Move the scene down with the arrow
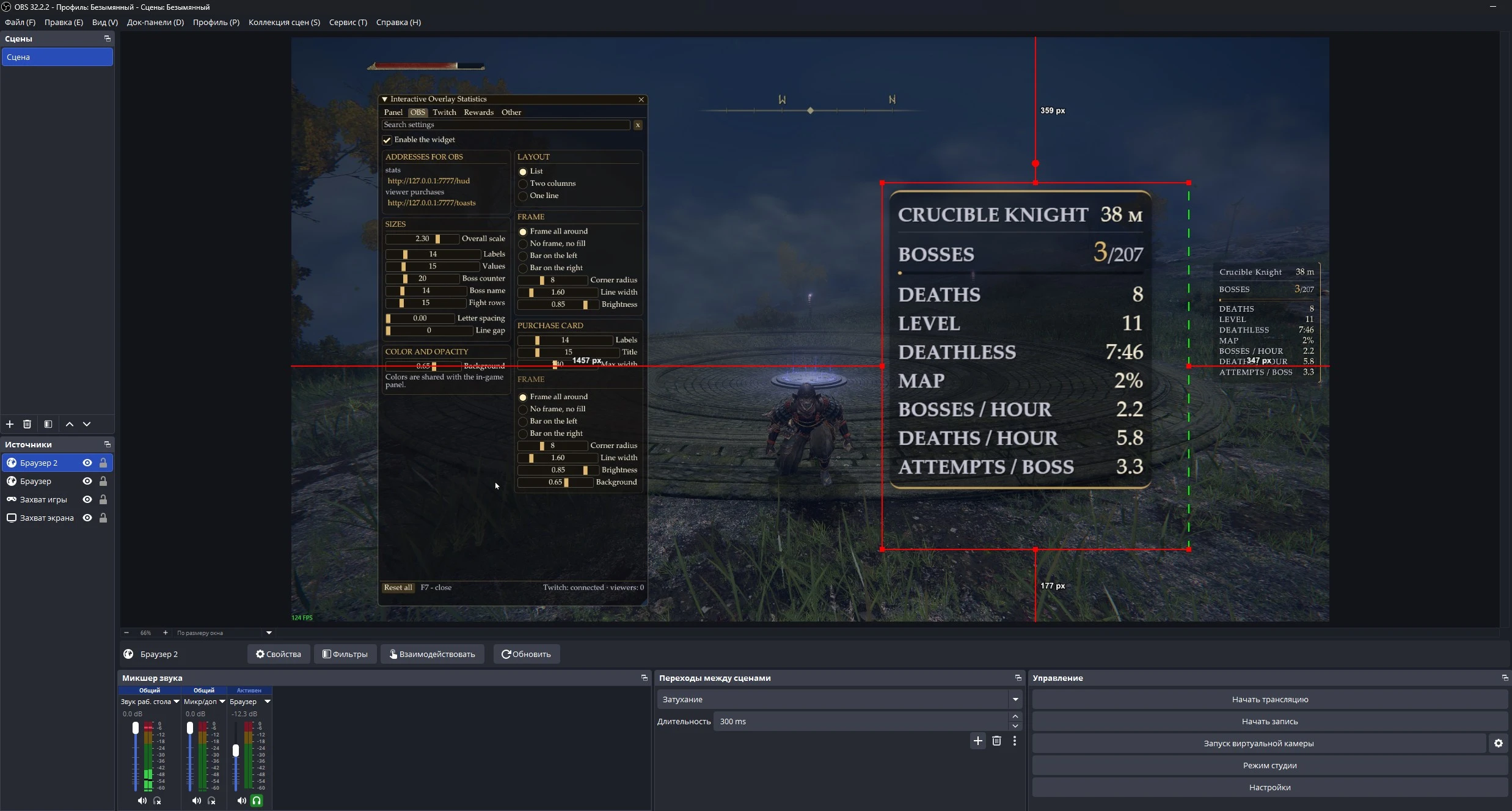 [87, 424]
